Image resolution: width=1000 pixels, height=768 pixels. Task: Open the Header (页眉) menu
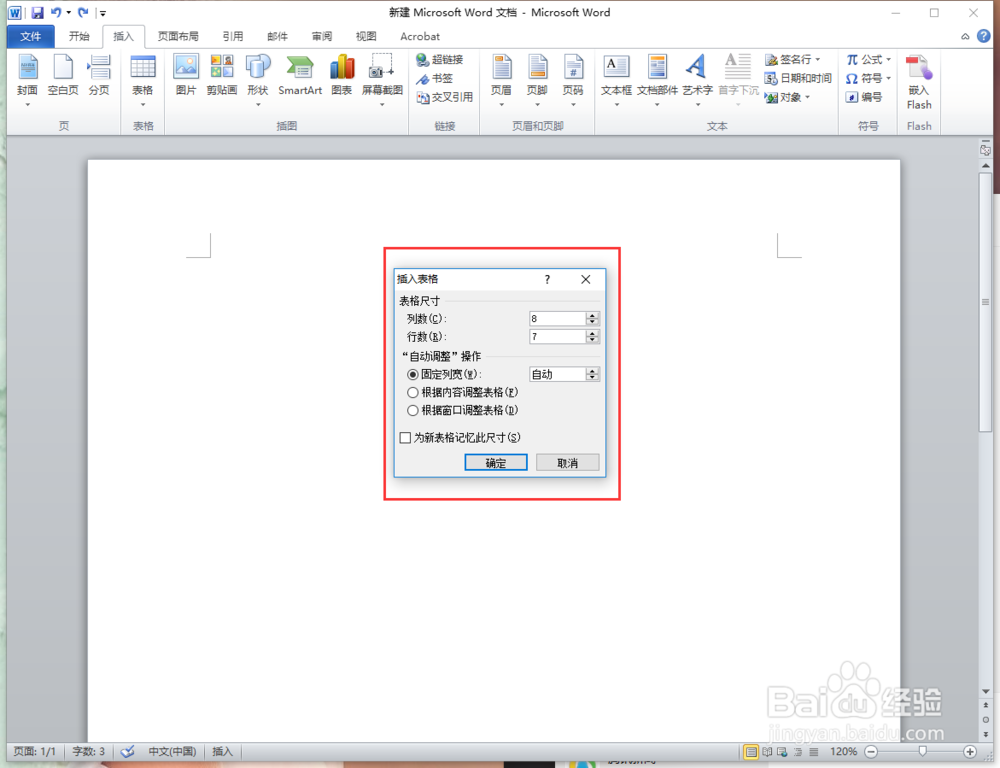pyautogui.click(x=501, y=80)
